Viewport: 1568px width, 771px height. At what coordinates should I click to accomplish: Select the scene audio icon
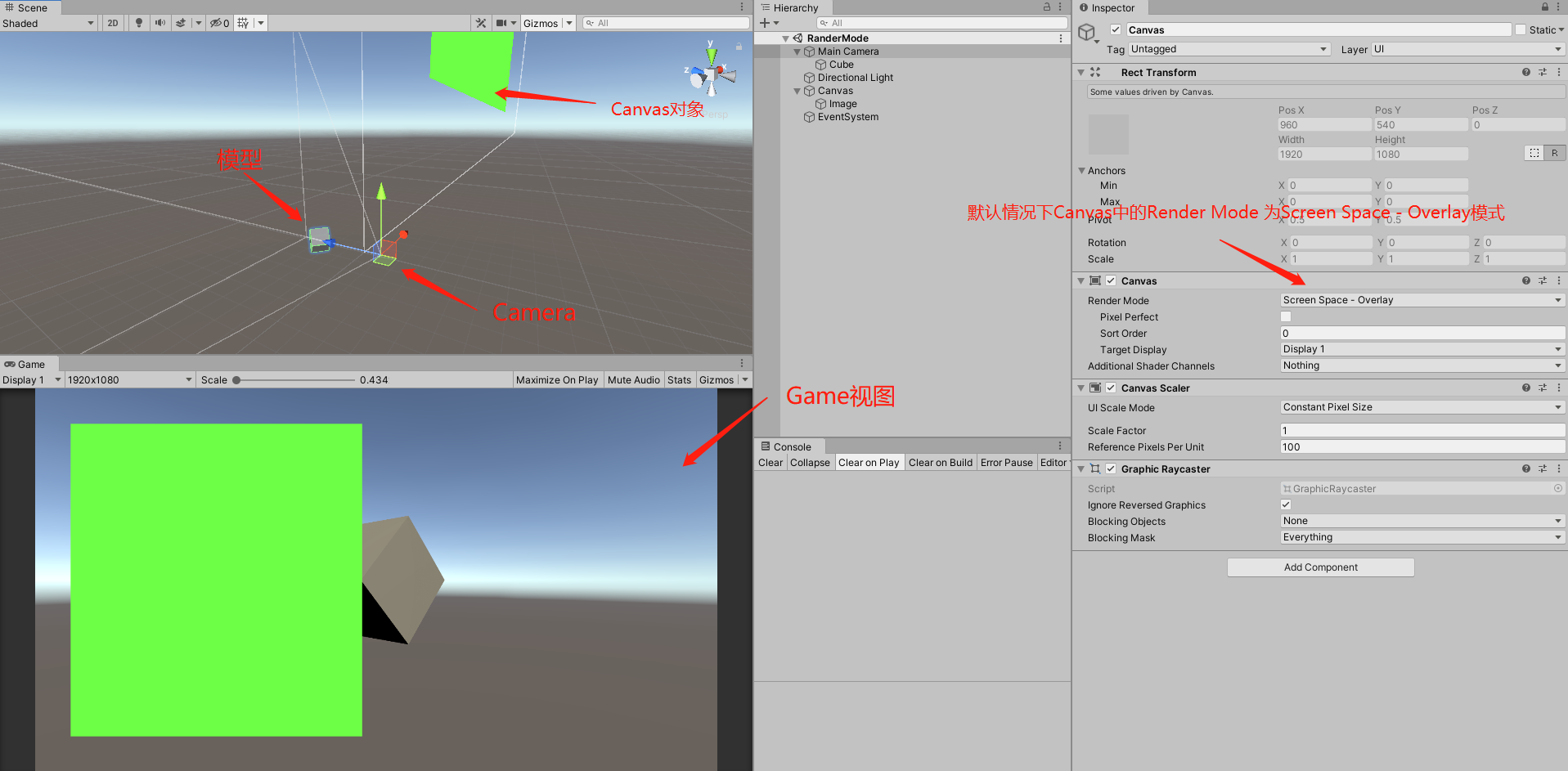pyautogui.click(x=159, y=23)
